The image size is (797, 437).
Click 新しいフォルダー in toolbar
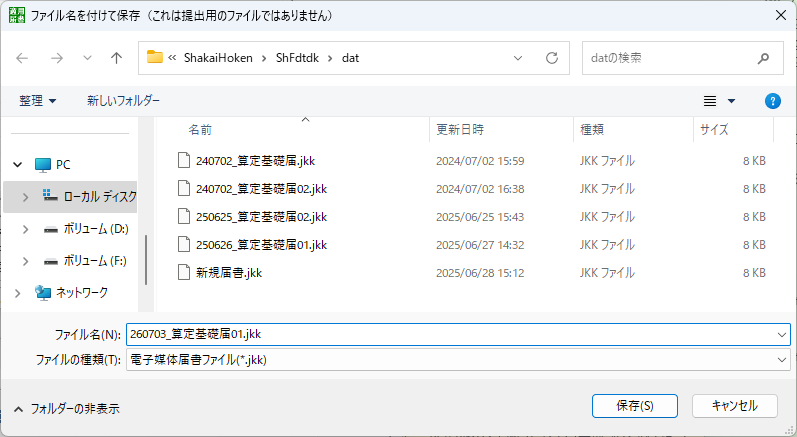point(123,101)
